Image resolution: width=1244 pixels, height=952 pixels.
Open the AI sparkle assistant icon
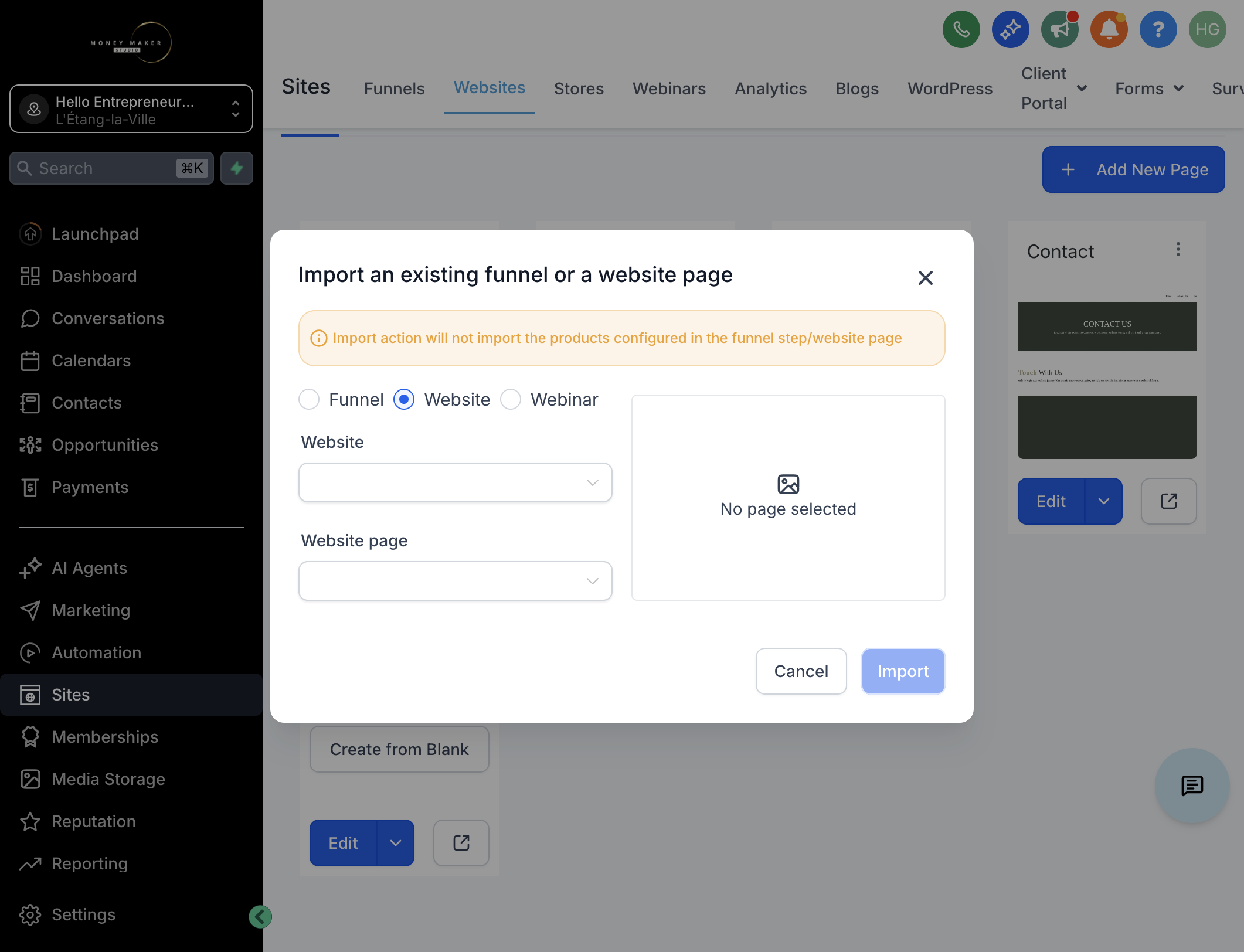click(x=1011, y=29)
